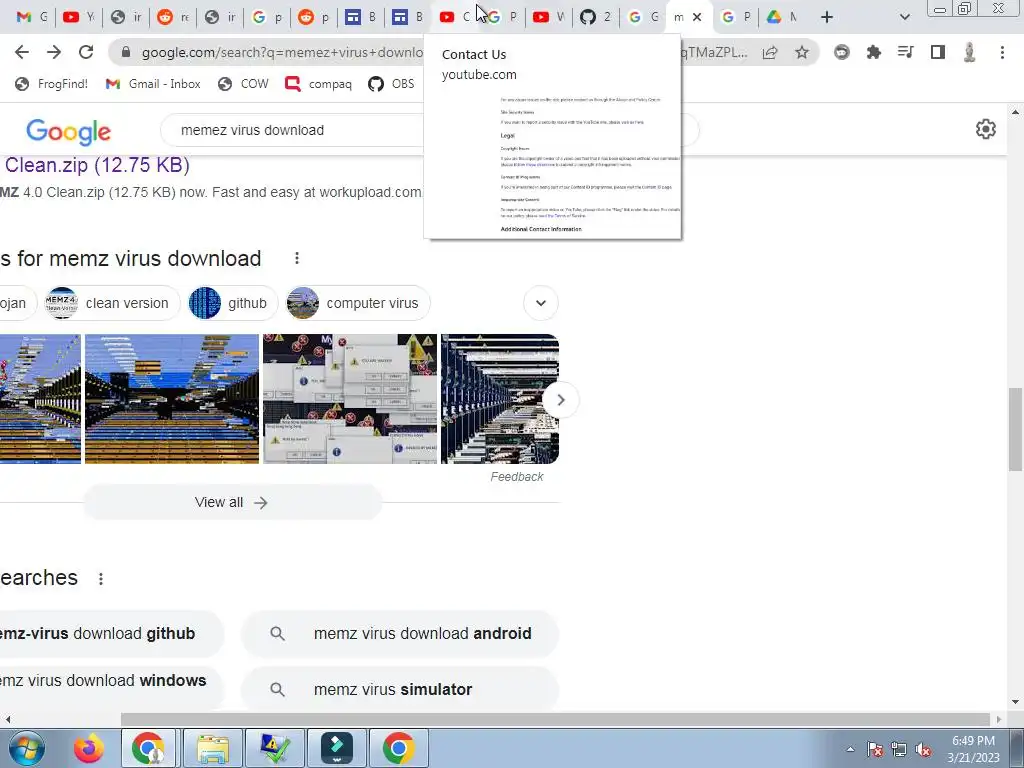Open the Chrome three-dot menu
This screenshot has height=768, width=1024.
pos(1002,52)
